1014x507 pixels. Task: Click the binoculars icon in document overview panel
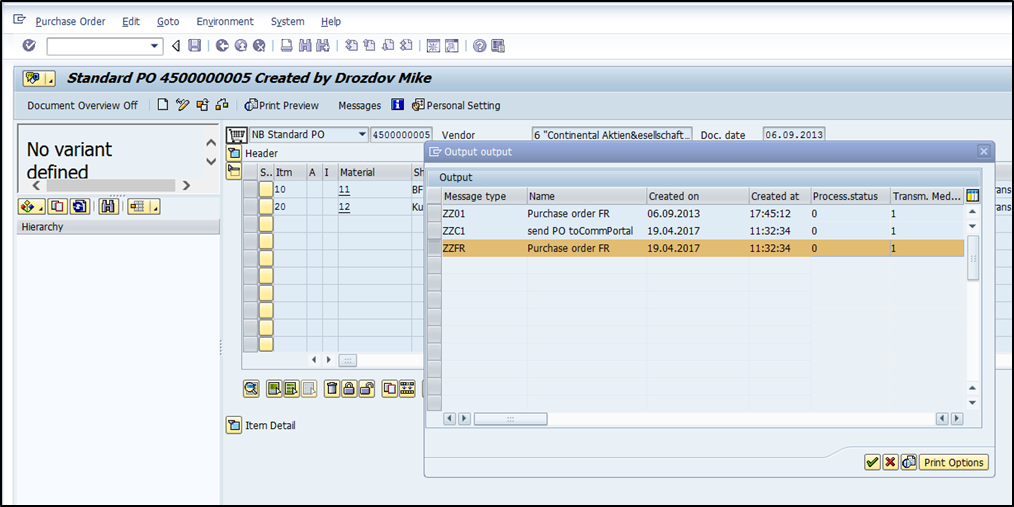pyautogui.click(x=107, y=206)
